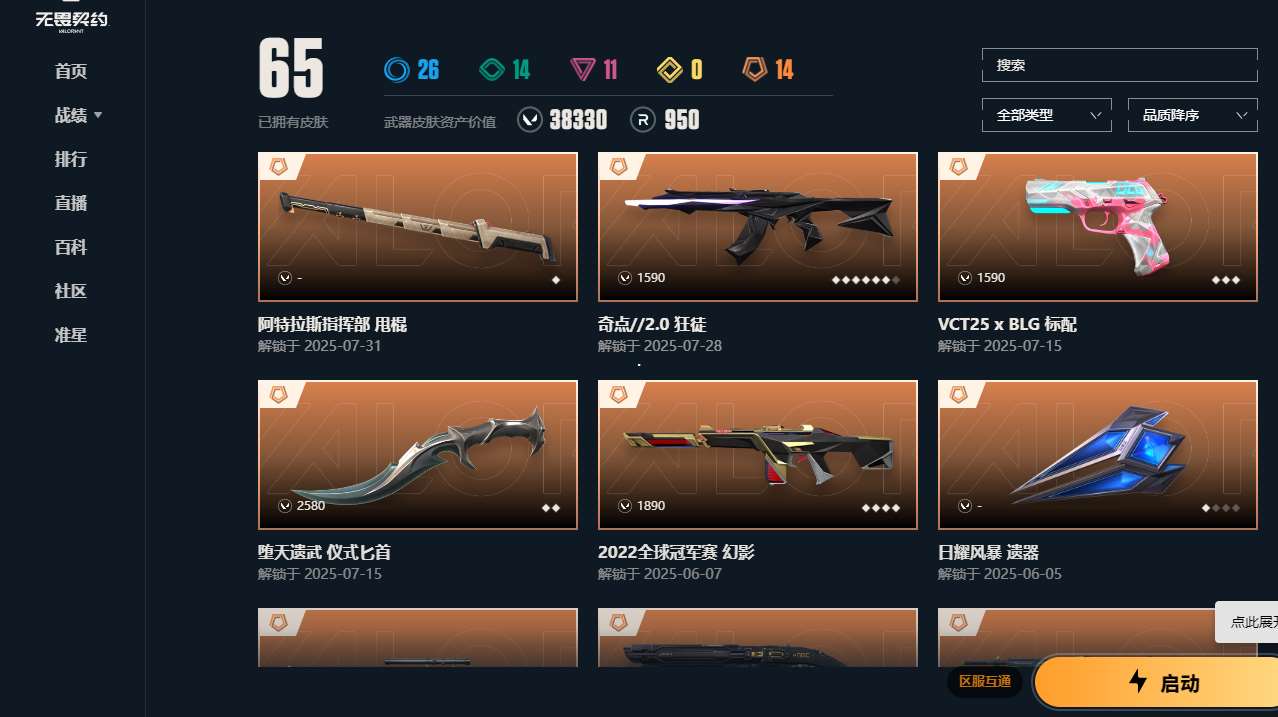Open the 全部类型 type dropdown
The height and width of the screenshot is (717, 1278).
click(x=1047, y=115)
